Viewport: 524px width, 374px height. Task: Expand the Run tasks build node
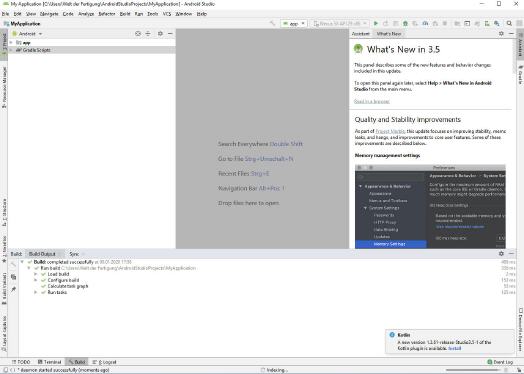[36, 292]
